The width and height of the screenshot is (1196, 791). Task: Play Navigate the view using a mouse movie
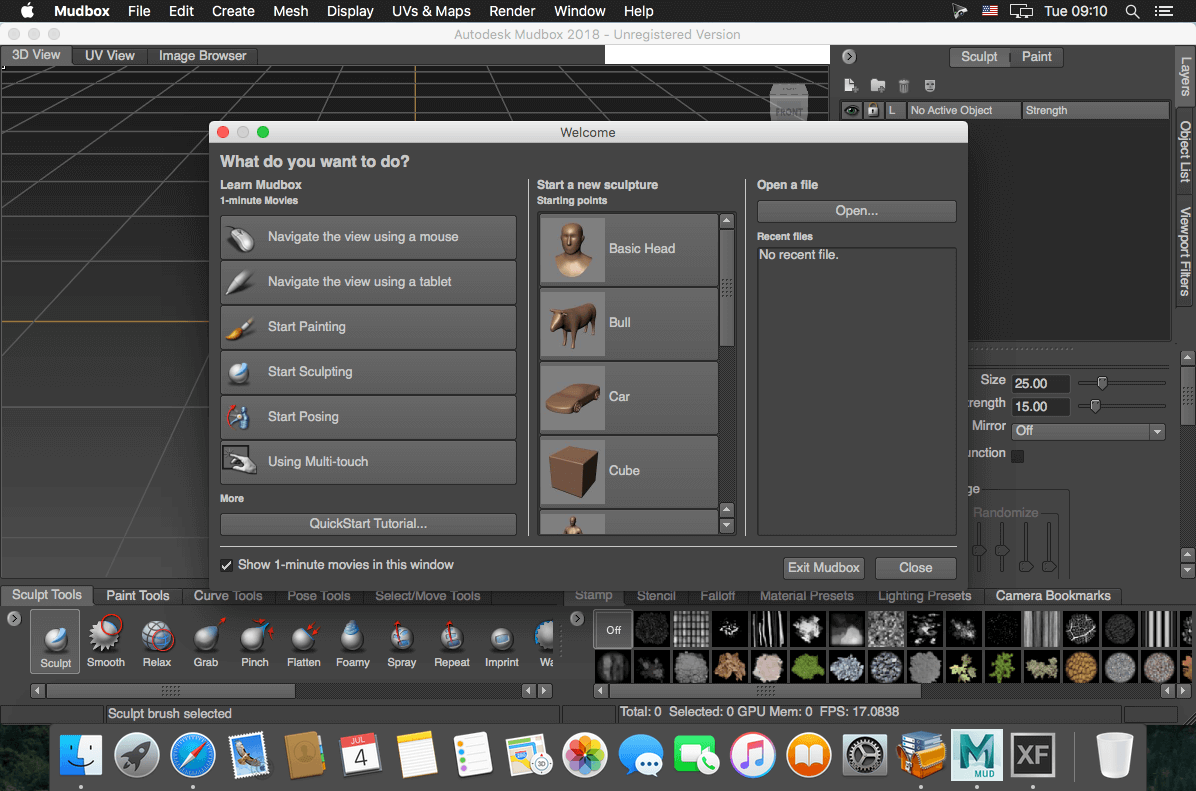tap(368, 237)
